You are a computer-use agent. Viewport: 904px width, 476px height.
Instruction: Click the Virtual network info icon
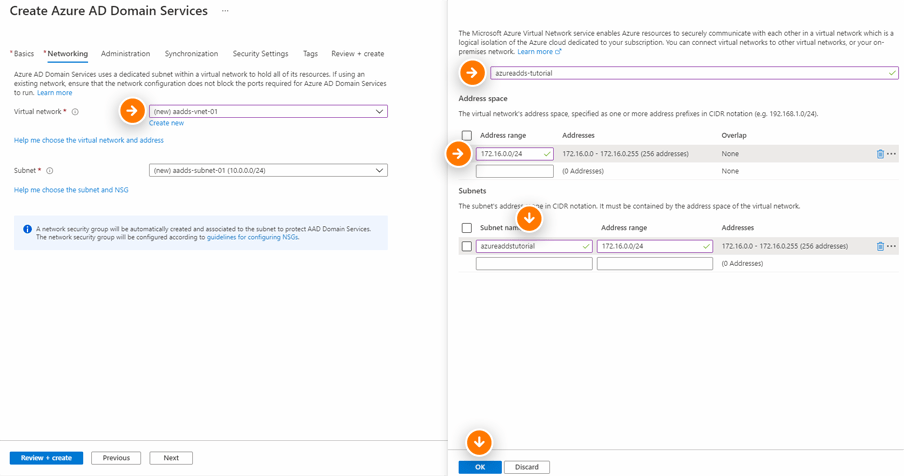pos(75,112)
